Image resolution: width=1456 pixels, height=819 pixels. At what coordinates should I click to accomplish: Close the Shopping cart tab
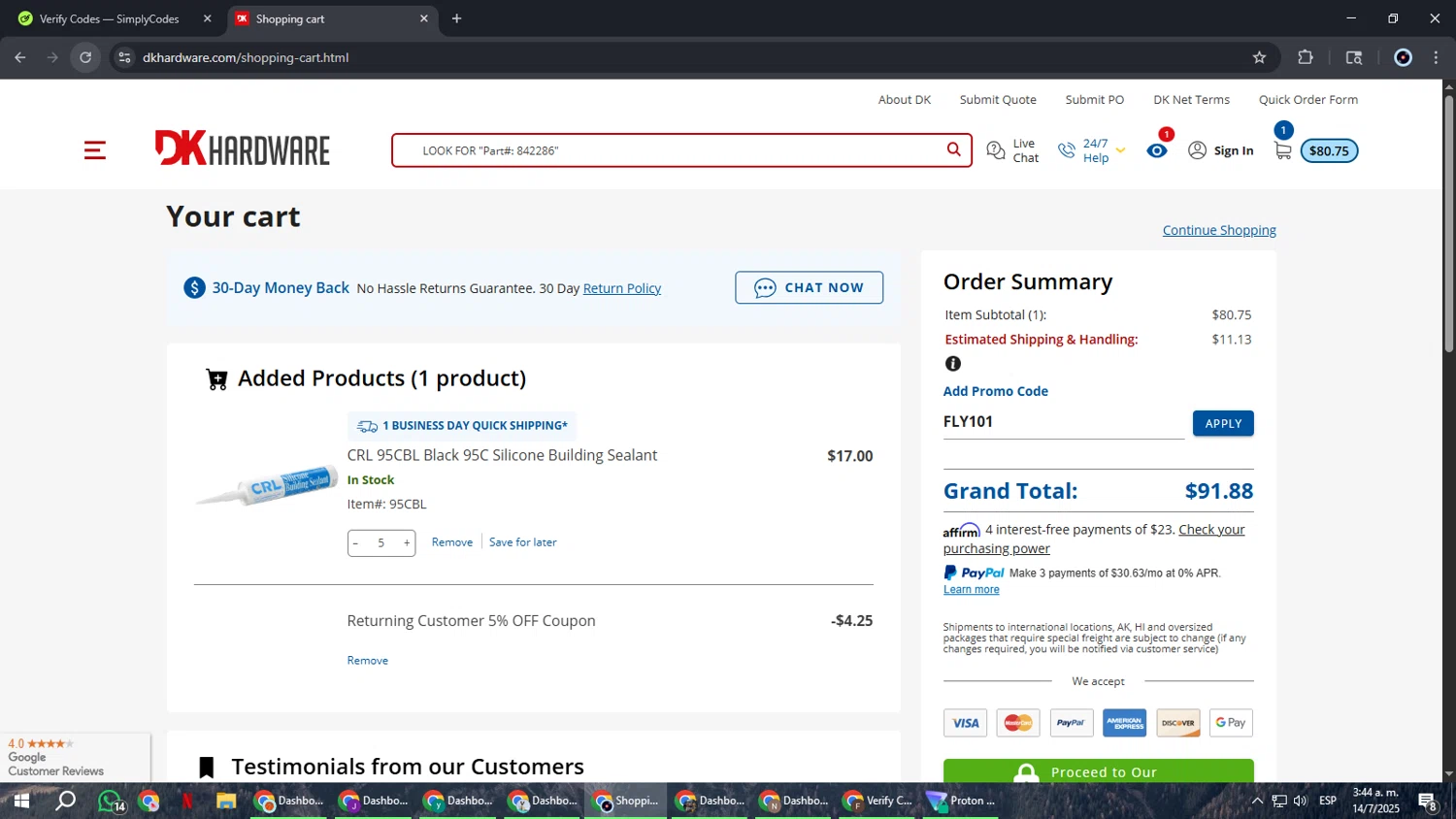pyautogui.click(x=424, y=18)
